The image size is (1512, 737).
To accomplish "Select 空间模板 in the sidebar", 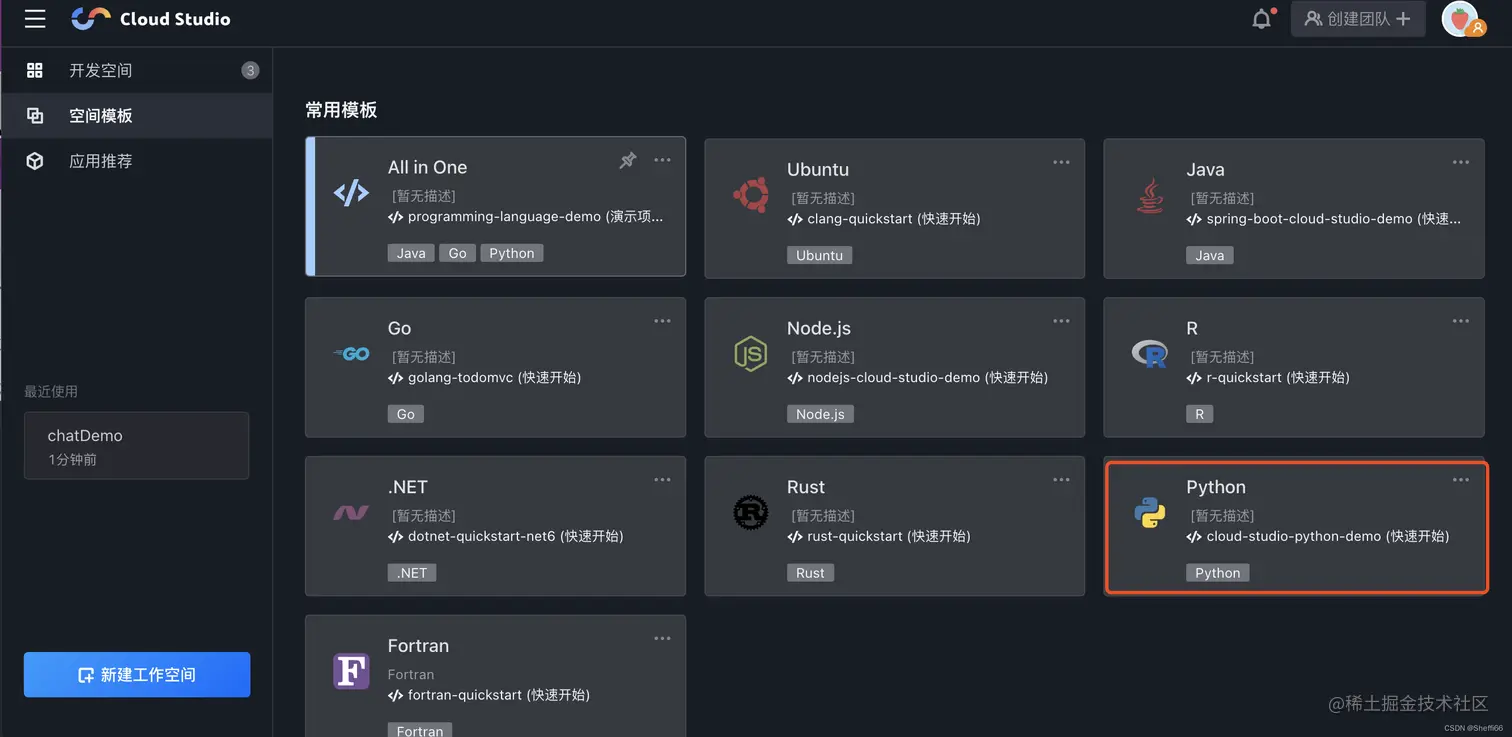I will click(136, 115).
